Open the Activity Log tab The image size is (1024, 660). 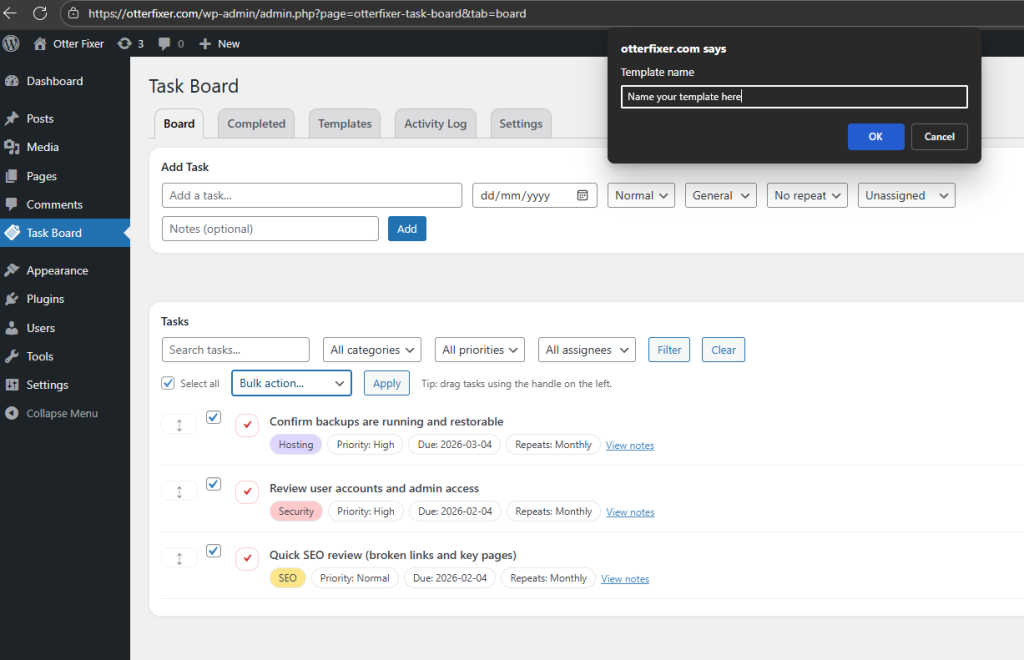[435, 123]
